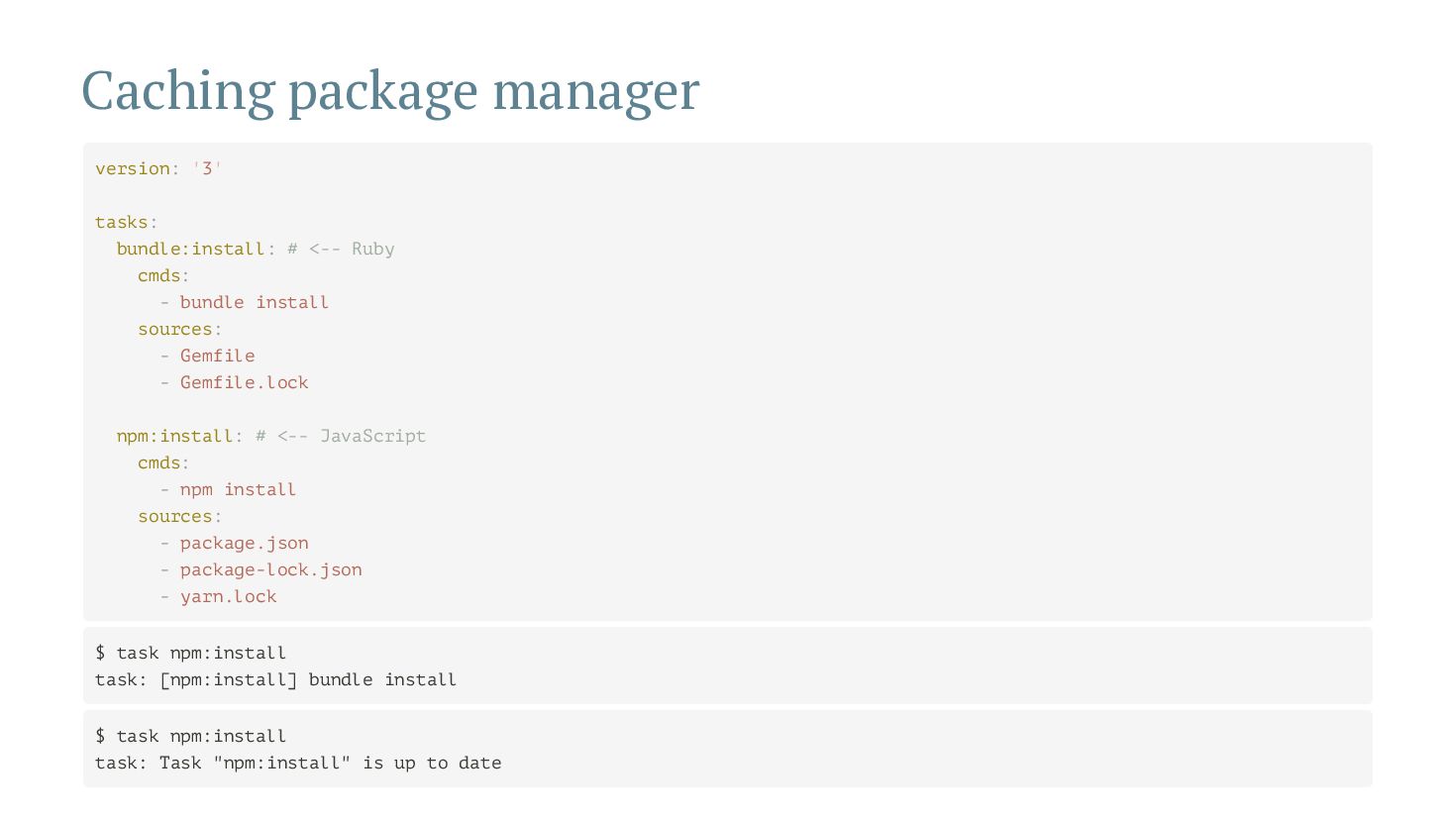The image size is (1456, 820).
Task: Click the second '$ task npm:install' command
Action: tap(190, 736)
